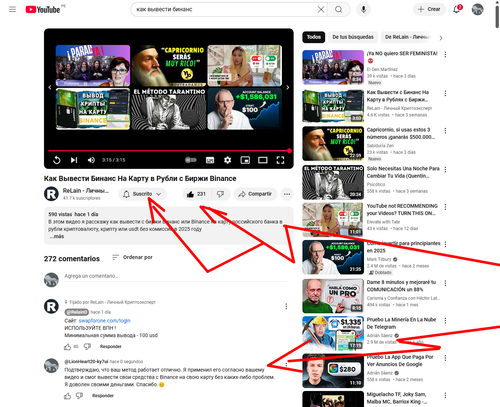
Task: Dislike the pinned ReLain comment
Action: 87,347
